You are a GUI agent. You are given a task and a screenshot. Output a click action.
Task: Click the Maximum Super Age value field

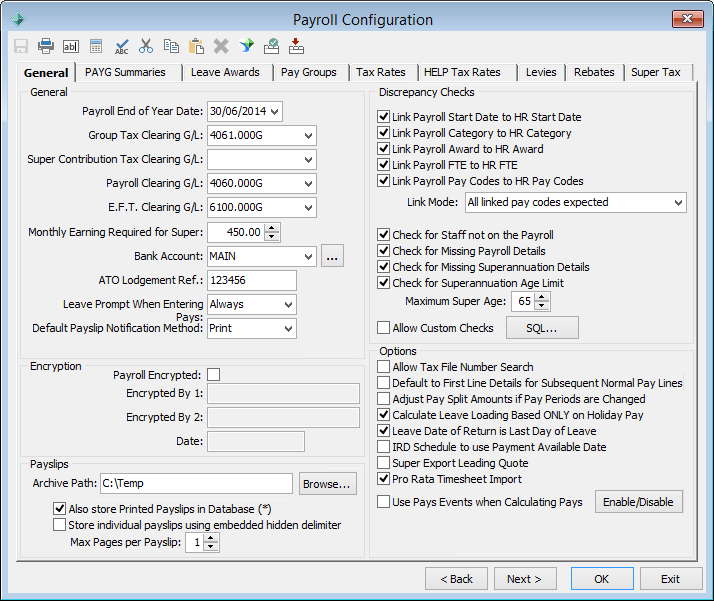523,301
